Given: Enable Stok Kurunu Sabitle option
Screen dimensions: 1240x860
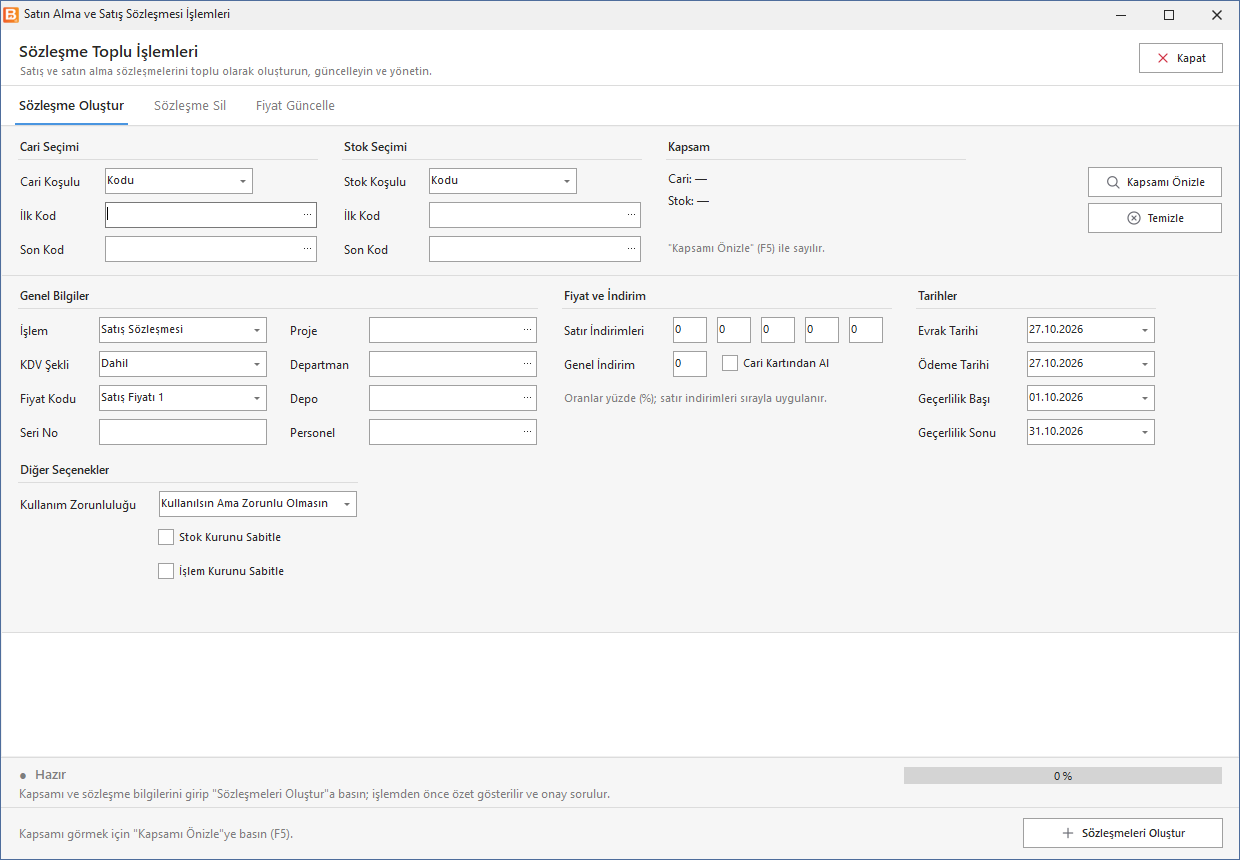Looking at the screenshot, I should tap(166, 537).
